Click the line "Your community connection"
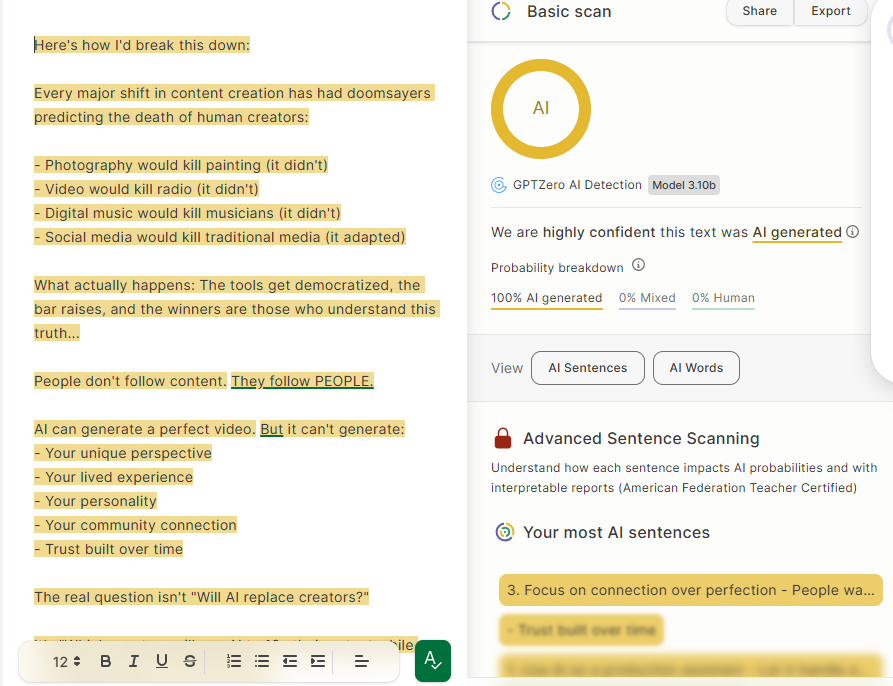The width and height of the screenshot is (893, 686). coord(136,525)
